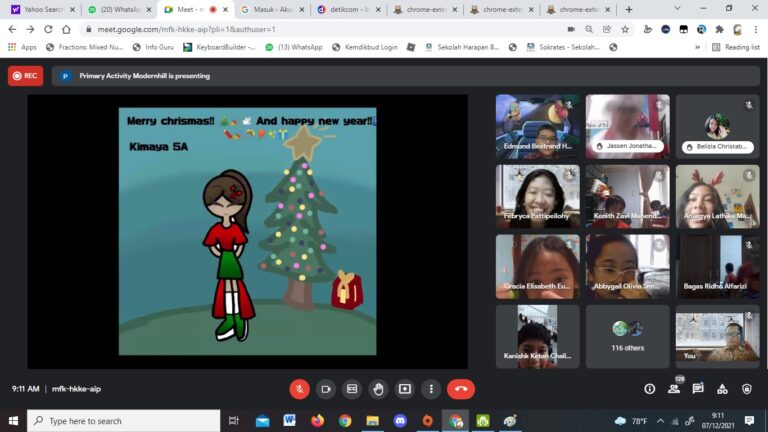The image size is (768, 432).
Task: Raise hand in the meeting
Action: click(x=378, y=389)
